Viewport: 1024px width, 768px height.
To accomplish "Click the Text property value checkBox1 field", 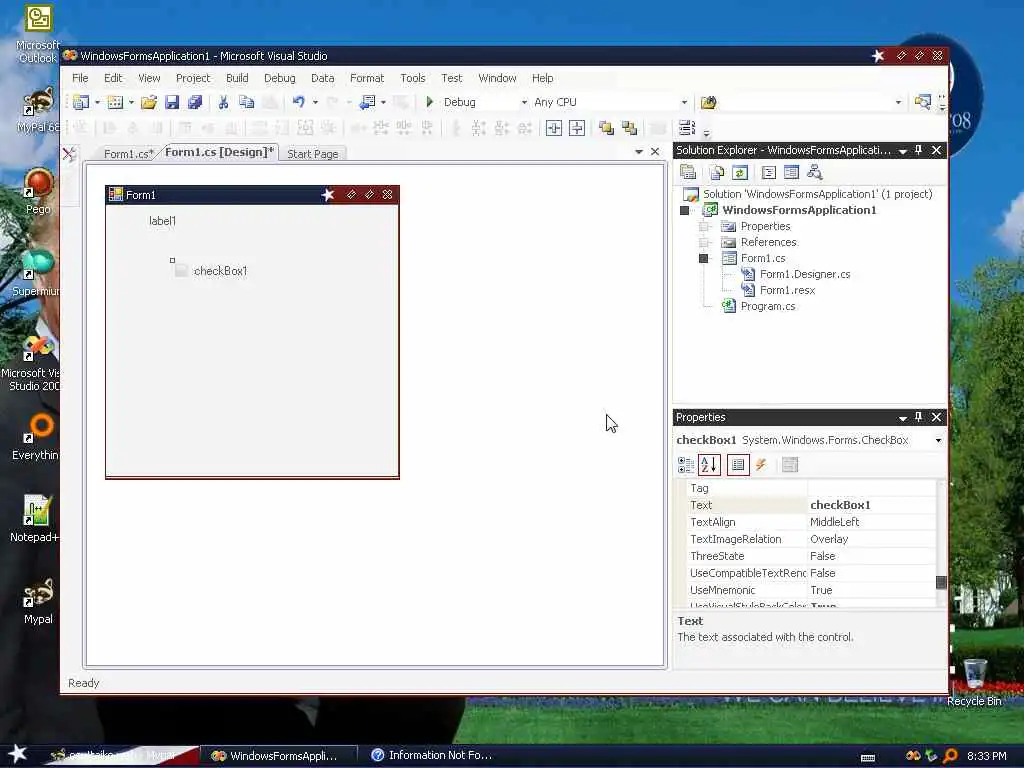I will tap(872, 505).
